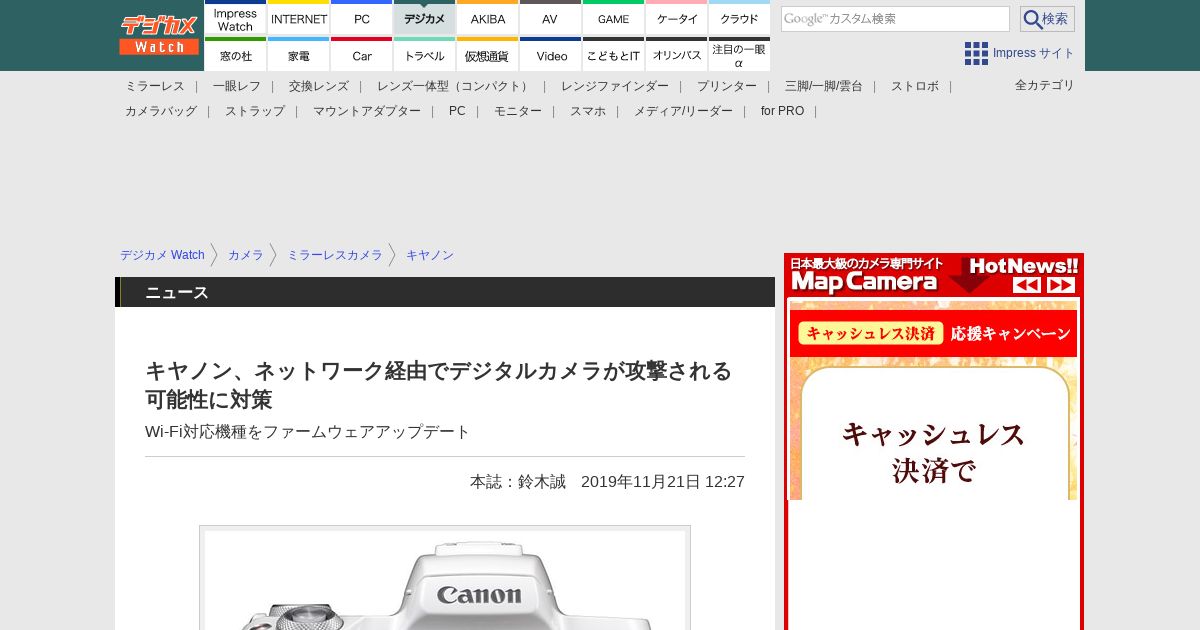Open the 三脚/一脚/雲台 category link
The height and width of the screenshot is (630, 1200).
pyautogui.click(x=824, y=86)
